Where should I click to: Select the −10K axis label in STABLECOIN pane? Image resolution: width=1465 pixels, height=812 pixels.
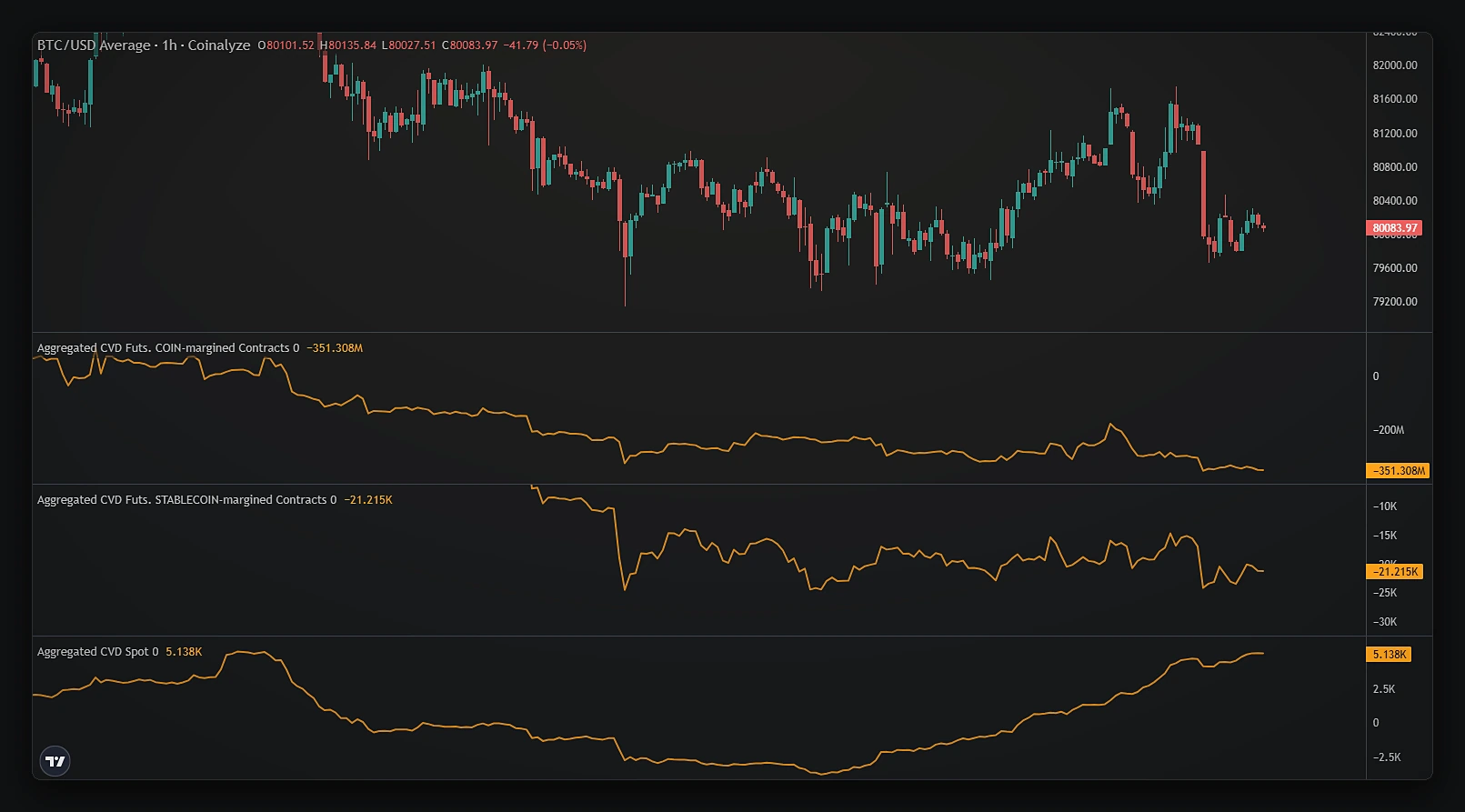point(1385,506)
